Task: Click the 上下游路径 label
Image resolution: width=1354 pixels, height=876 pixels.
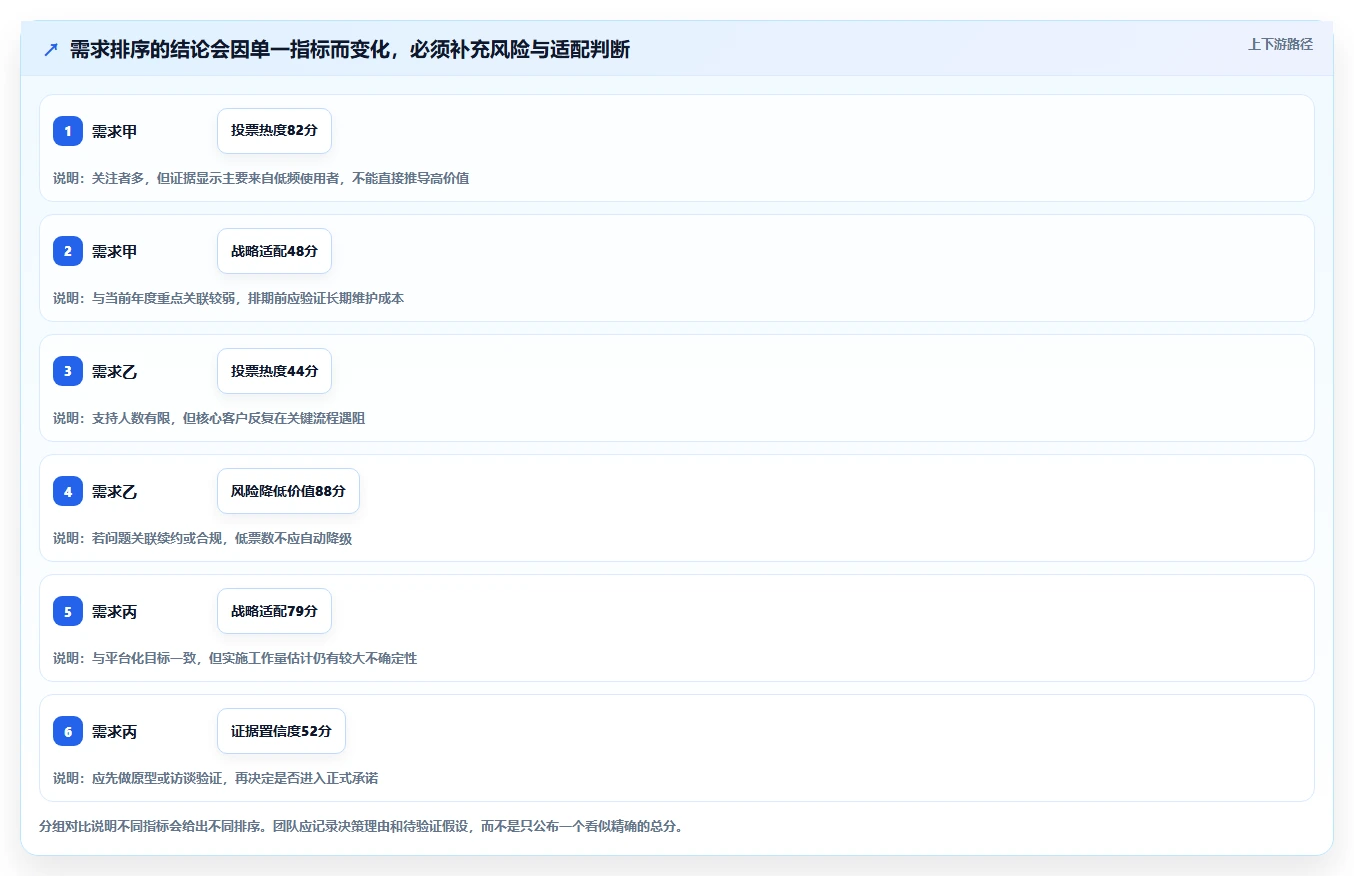Action: coord(1280,44)
